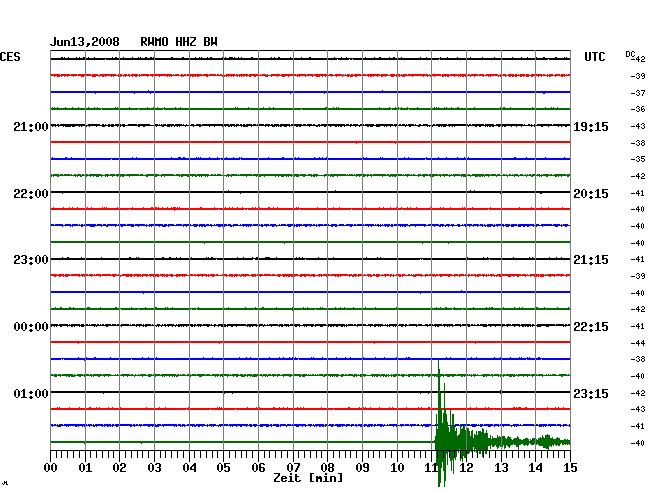Image resolution: width=650 pixels, height=494 pixels.
Task: Click minute tick label "10" on the x-axis
Action: pos(397,467)
